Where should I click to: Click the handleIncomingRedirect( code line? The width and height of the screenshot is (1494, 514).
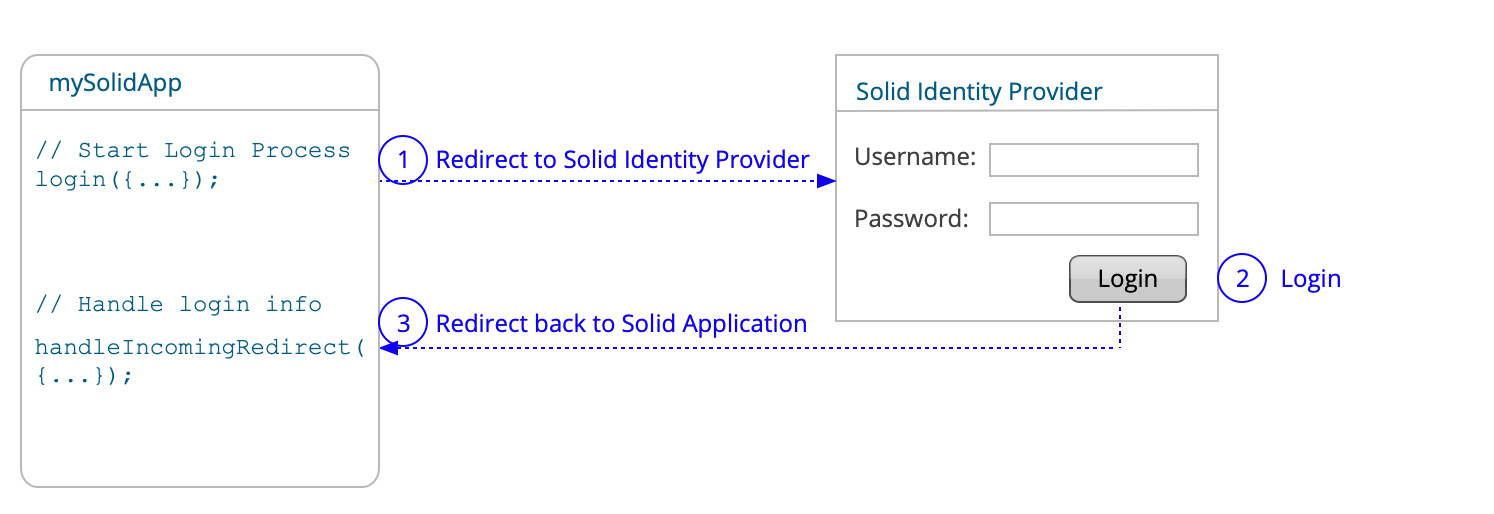(200, 348)
